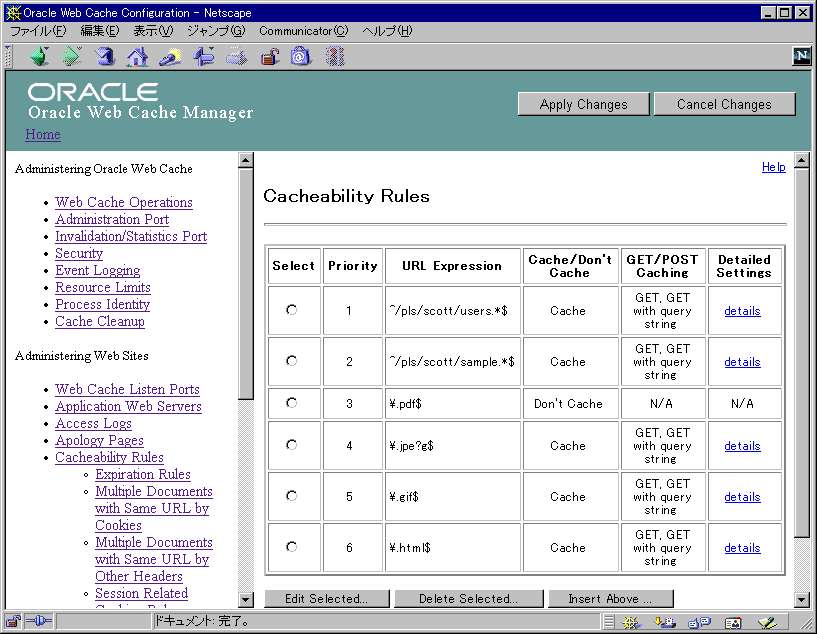Image resolution: width=817 pixels, height=634 pixels.
Task: Click the status bar connection icon
Action: (39, 621)
